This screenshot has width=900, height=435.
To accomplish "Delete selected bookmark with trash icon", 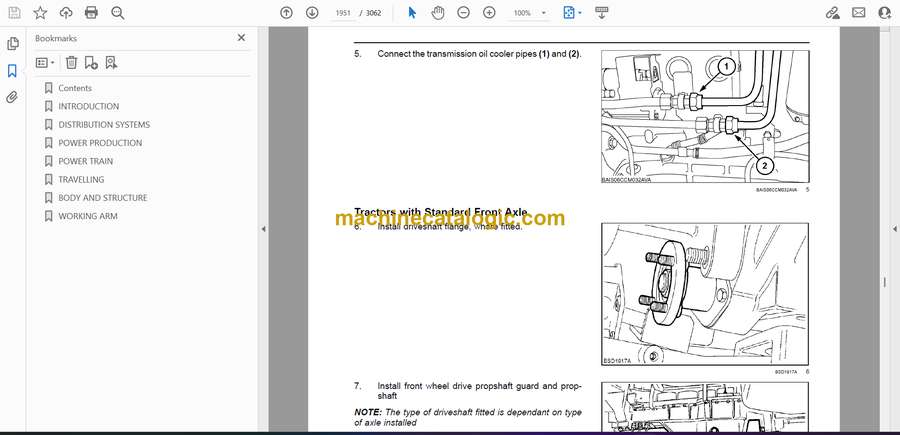I will coord(71,62).
